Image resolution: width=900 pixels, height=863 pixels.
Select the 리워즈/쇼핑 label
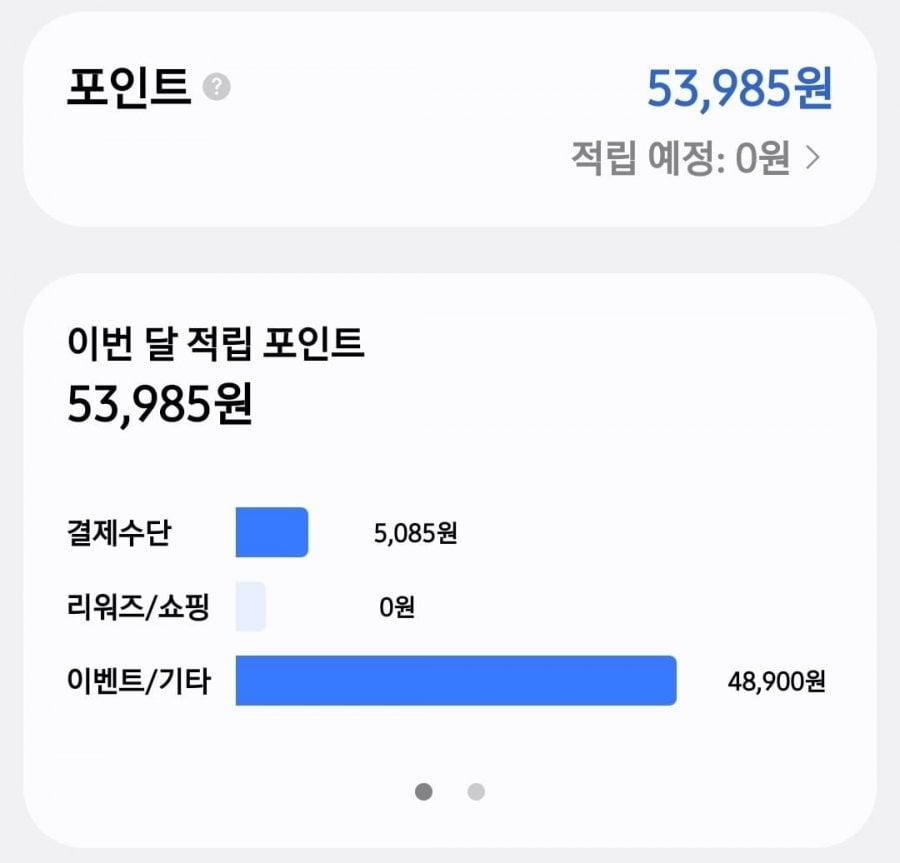tap(138, 607)
